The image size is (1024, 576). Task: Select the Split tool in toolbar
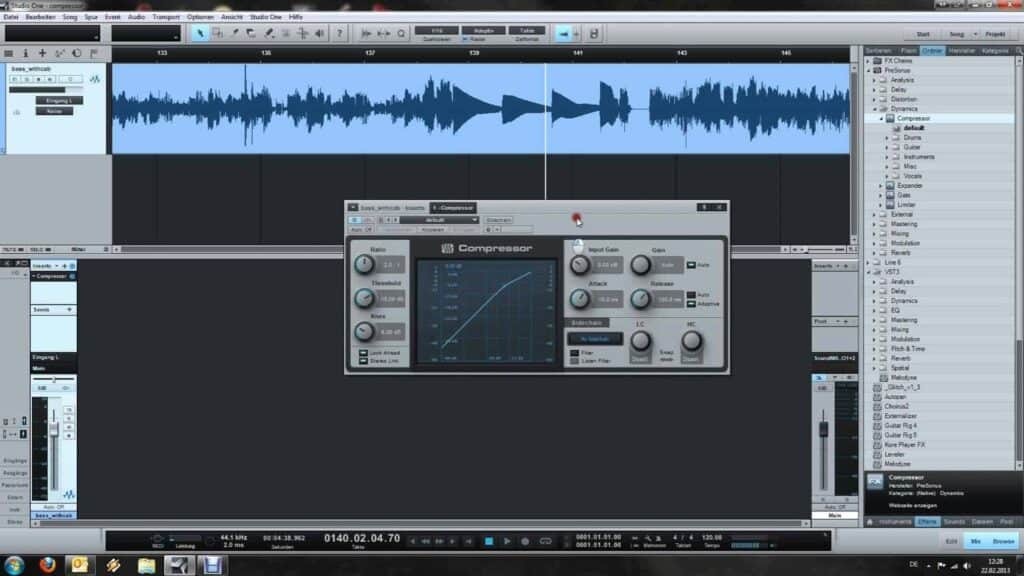point(234,33)
